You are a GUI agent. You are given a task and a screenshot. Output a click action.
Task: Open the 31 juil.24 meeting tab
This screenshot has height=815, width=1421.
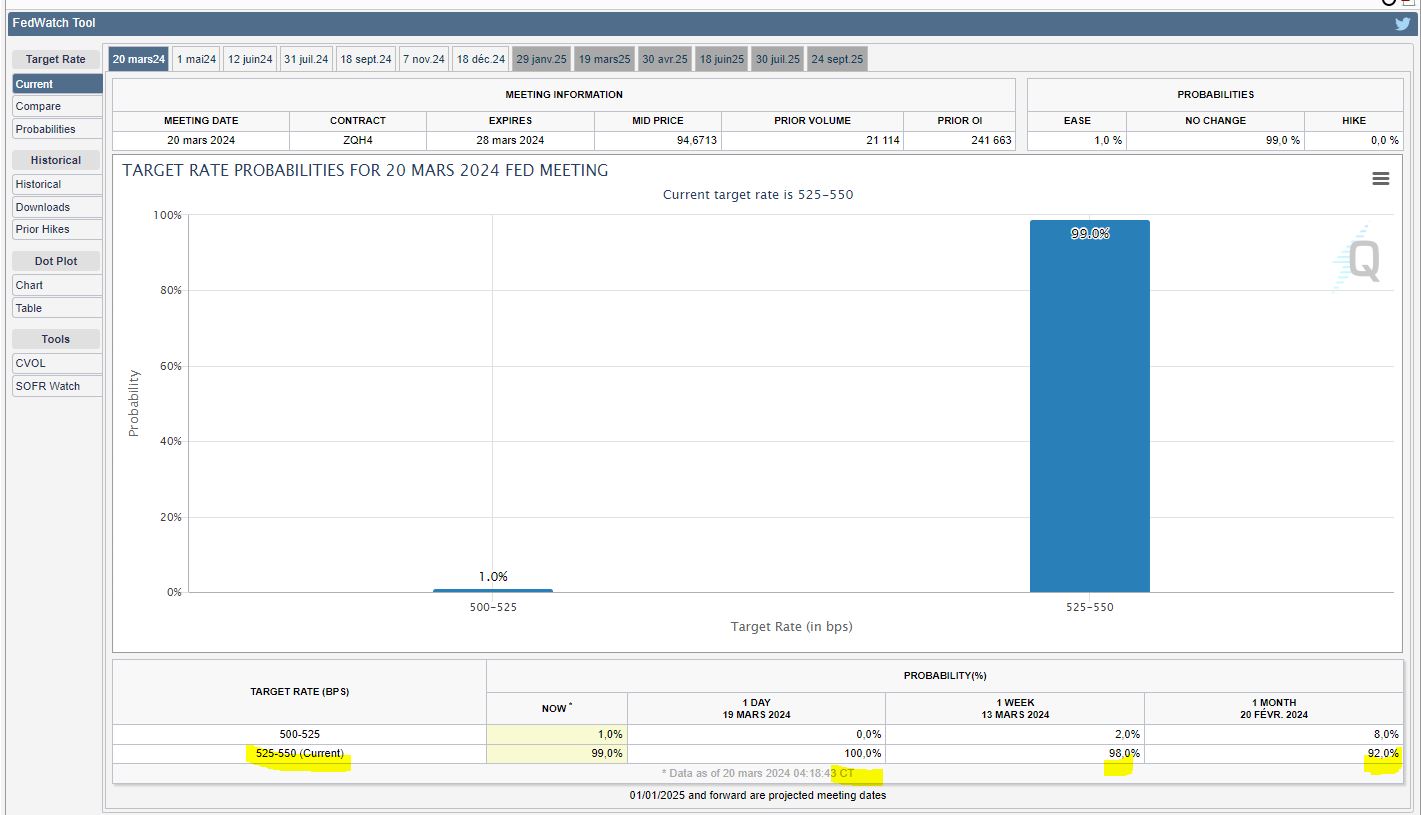306,59
